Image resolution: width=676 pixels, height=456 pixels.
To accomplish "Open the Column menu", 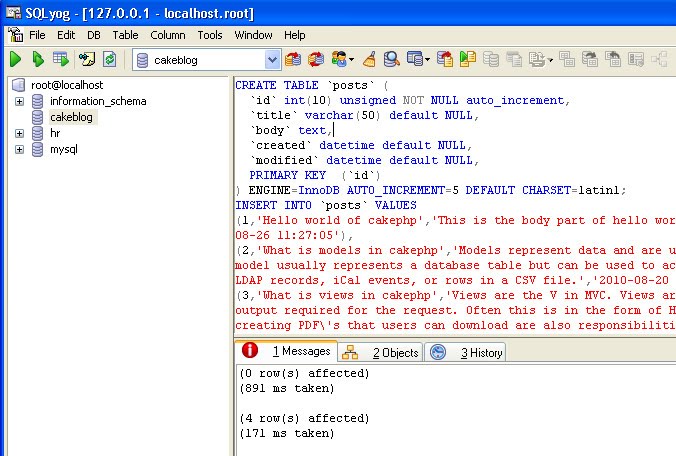I will 168,35.
